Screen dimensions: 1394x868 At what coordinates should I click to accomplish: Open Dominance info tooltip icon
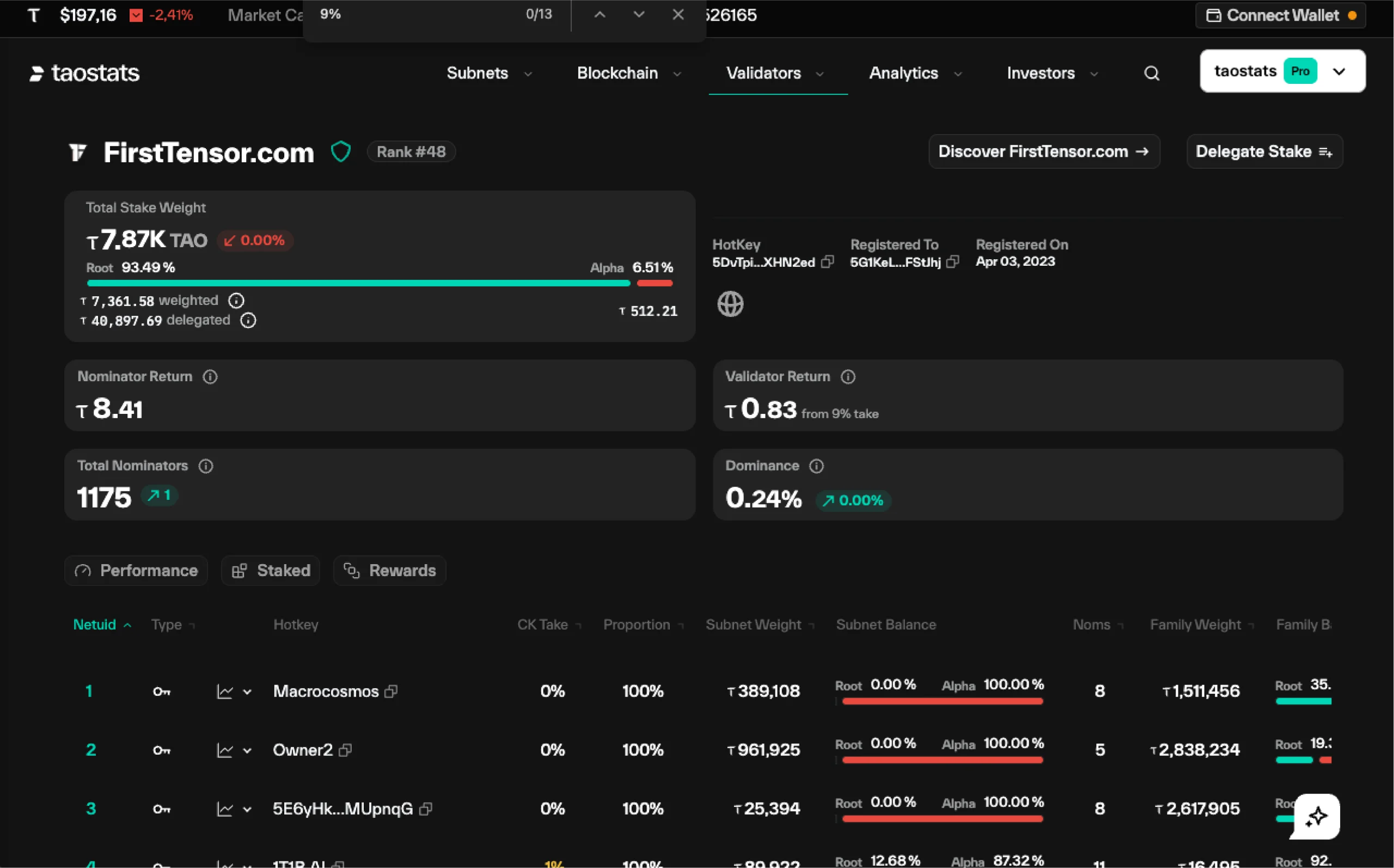click(x=816, y=466)
